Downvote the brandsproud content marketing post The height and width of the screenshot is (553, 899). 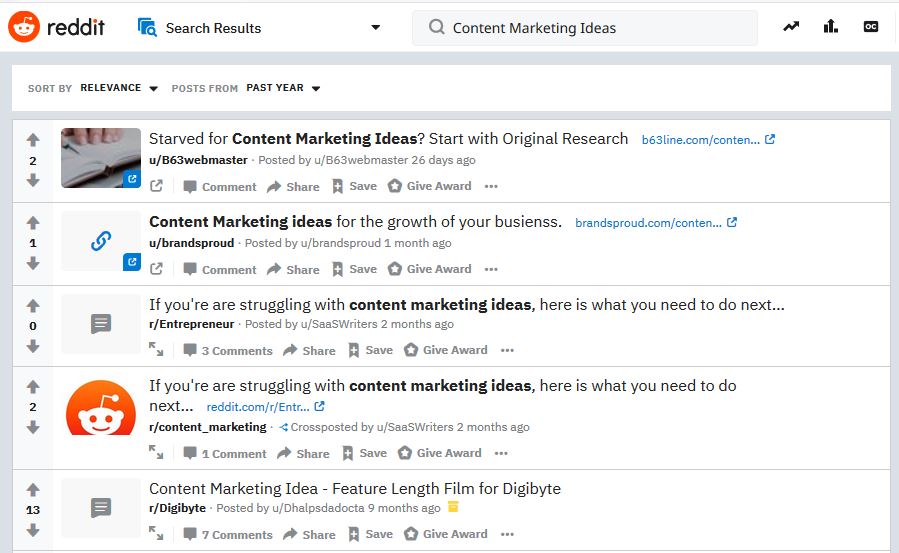point(33,263)
